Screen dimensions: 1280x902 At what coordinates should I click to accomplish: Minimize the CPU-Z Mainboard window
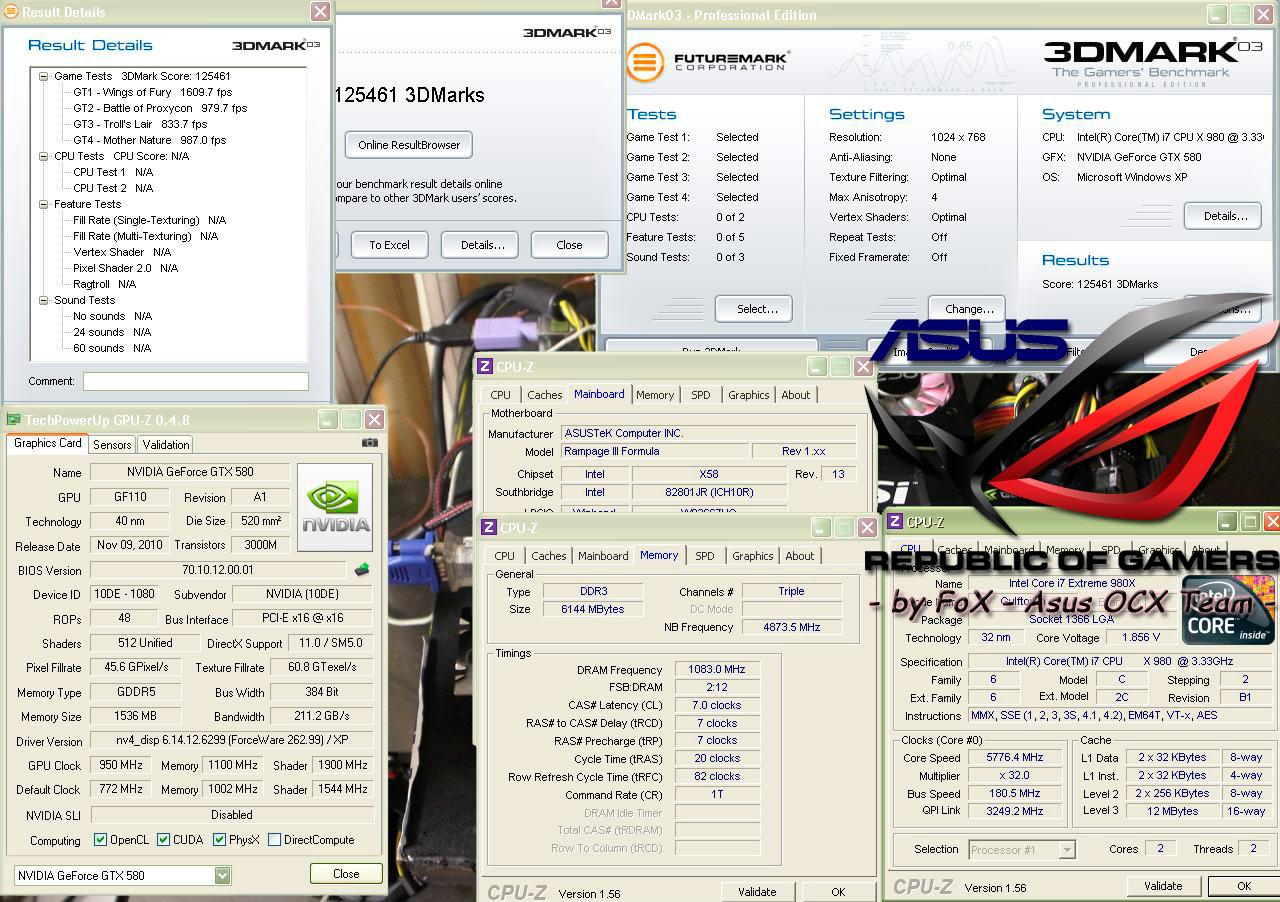(817, 367)
